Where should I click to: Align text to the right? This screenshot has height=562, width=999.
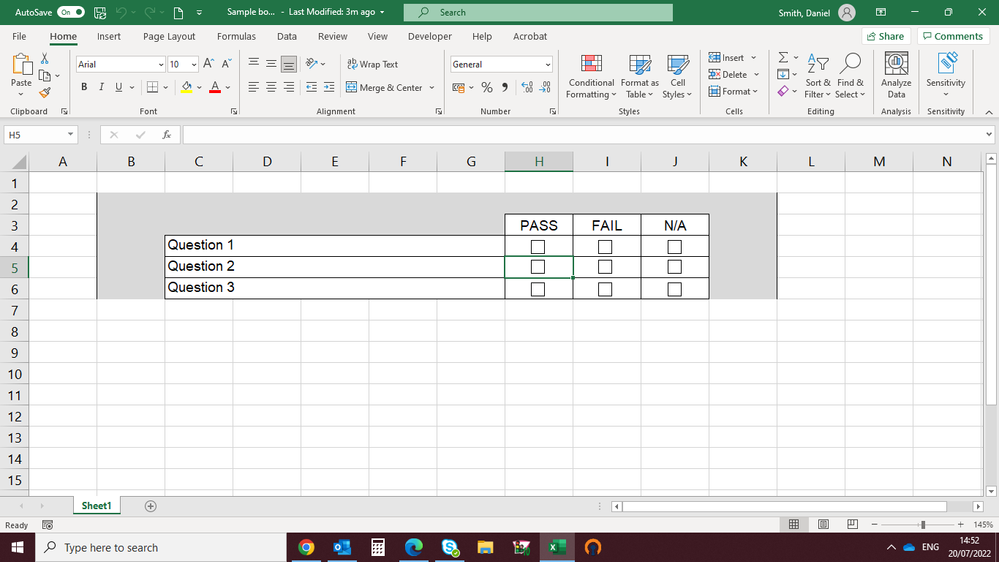click(x=289, y=87)
